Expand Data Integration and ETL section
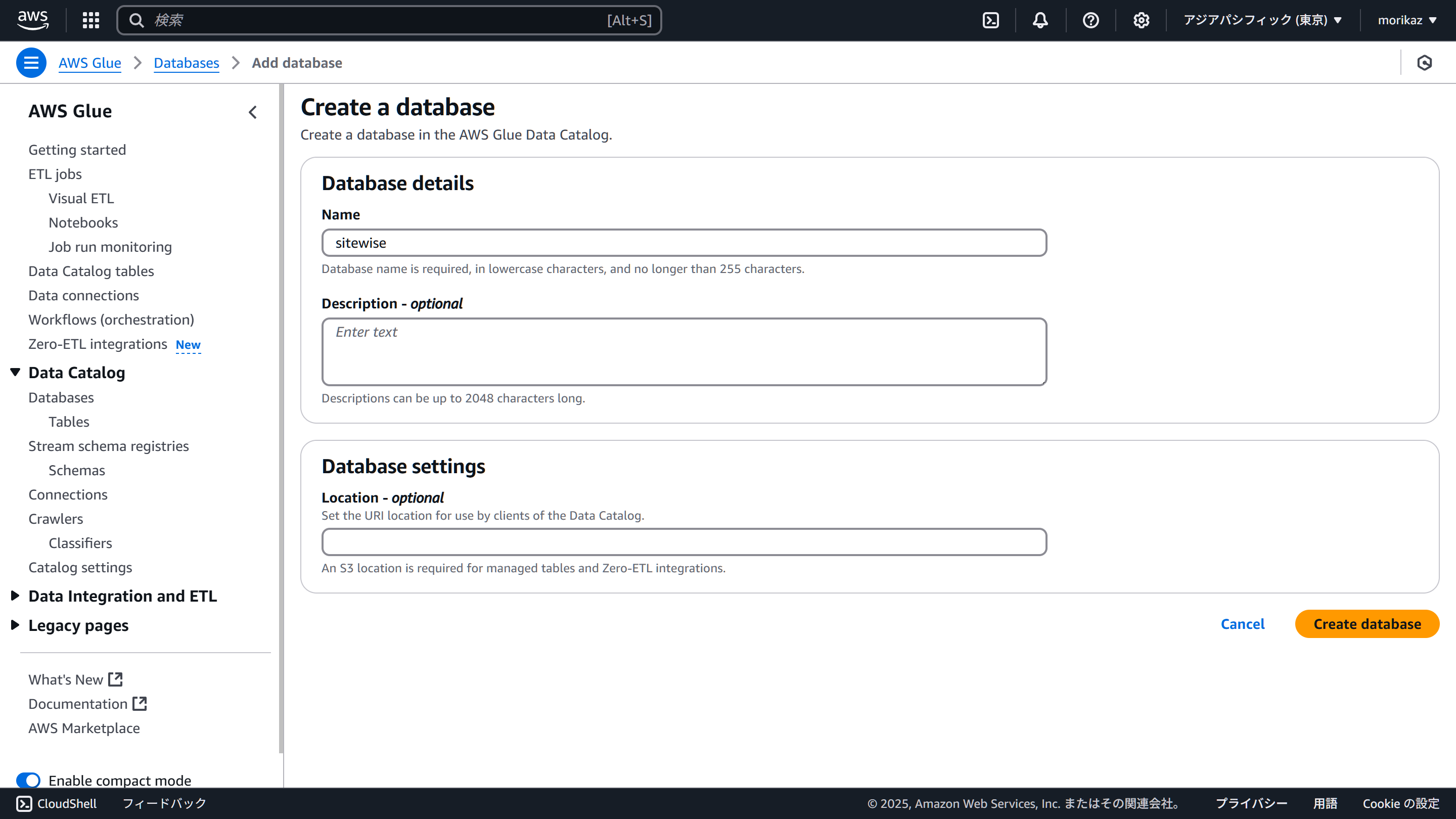1456x819 pixels. (15, 595)
